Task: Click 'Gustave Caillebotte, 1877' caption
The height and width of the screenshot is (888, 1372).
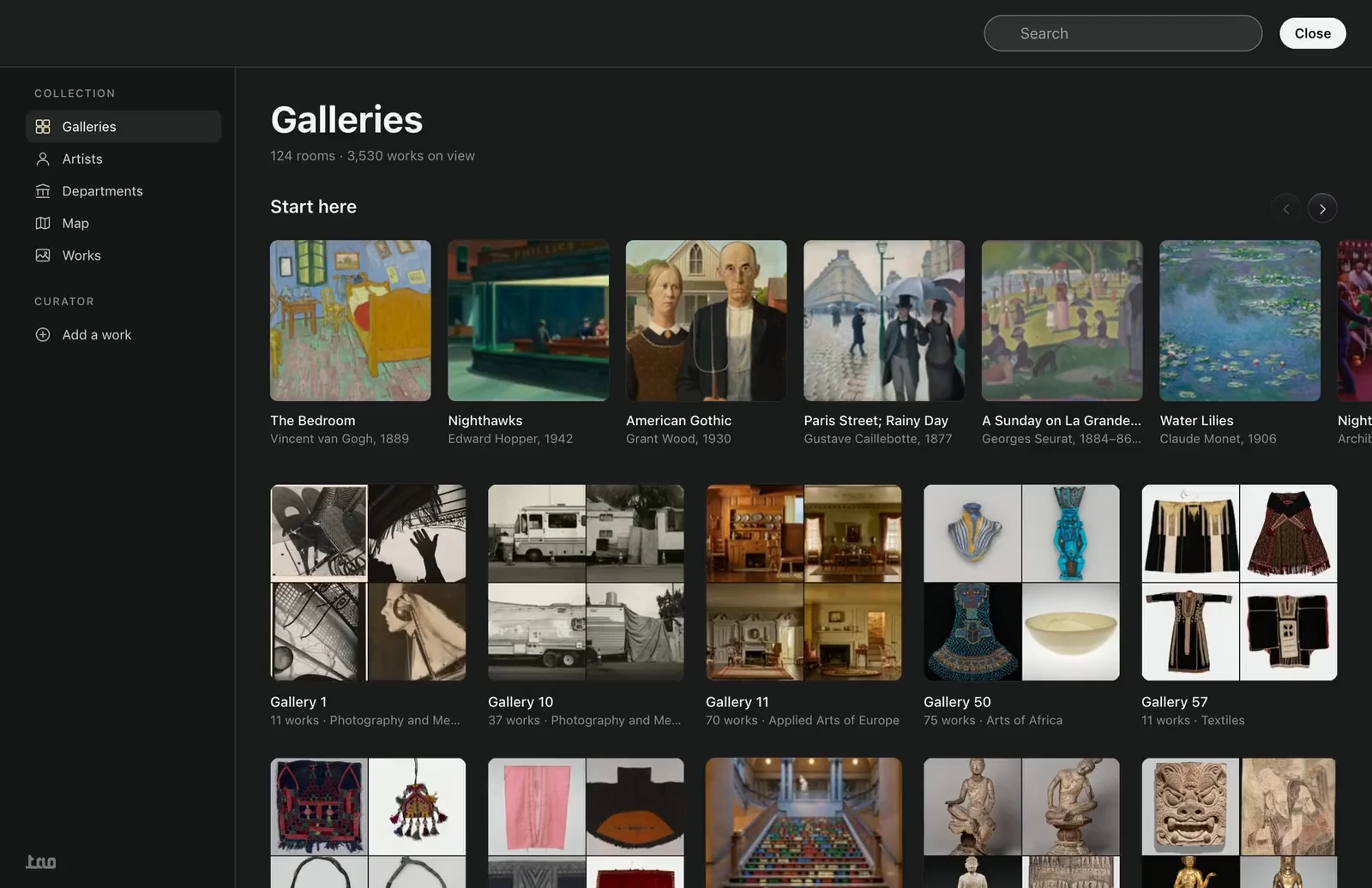Action: [x=878, y=439]
